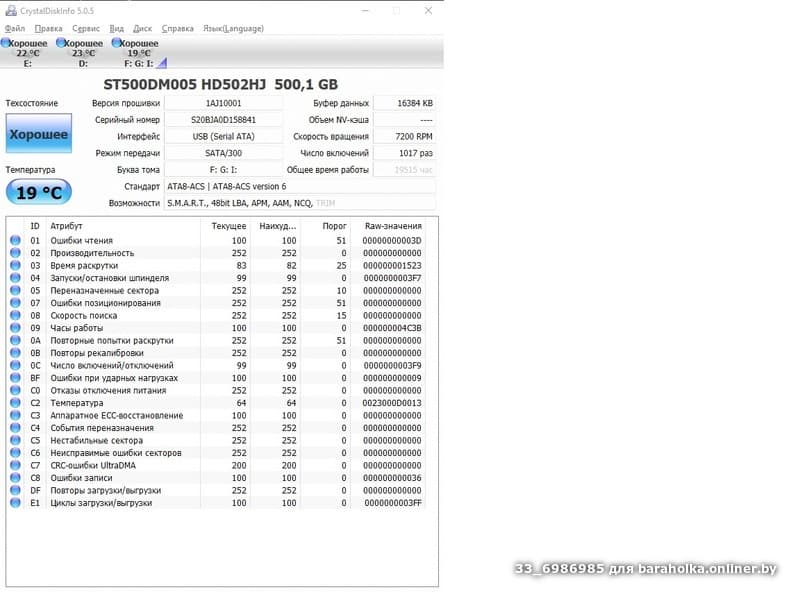This screenshot has height=592, width=800.
Task: Click raw value 00000000003D for Ошибки чтения
Action: (392, 240)
